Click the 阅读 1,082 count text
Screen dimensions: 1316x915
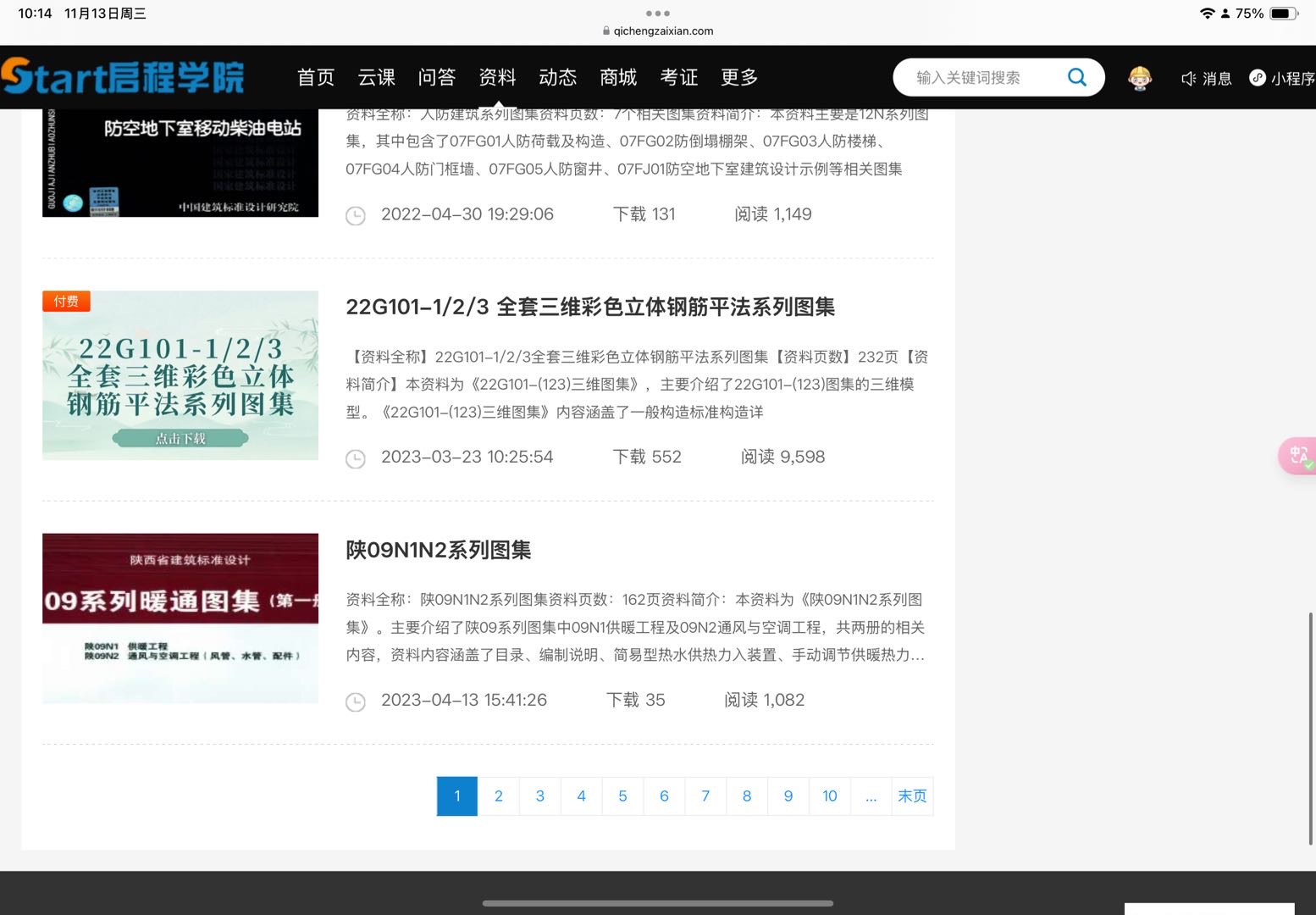pos(764,700)
